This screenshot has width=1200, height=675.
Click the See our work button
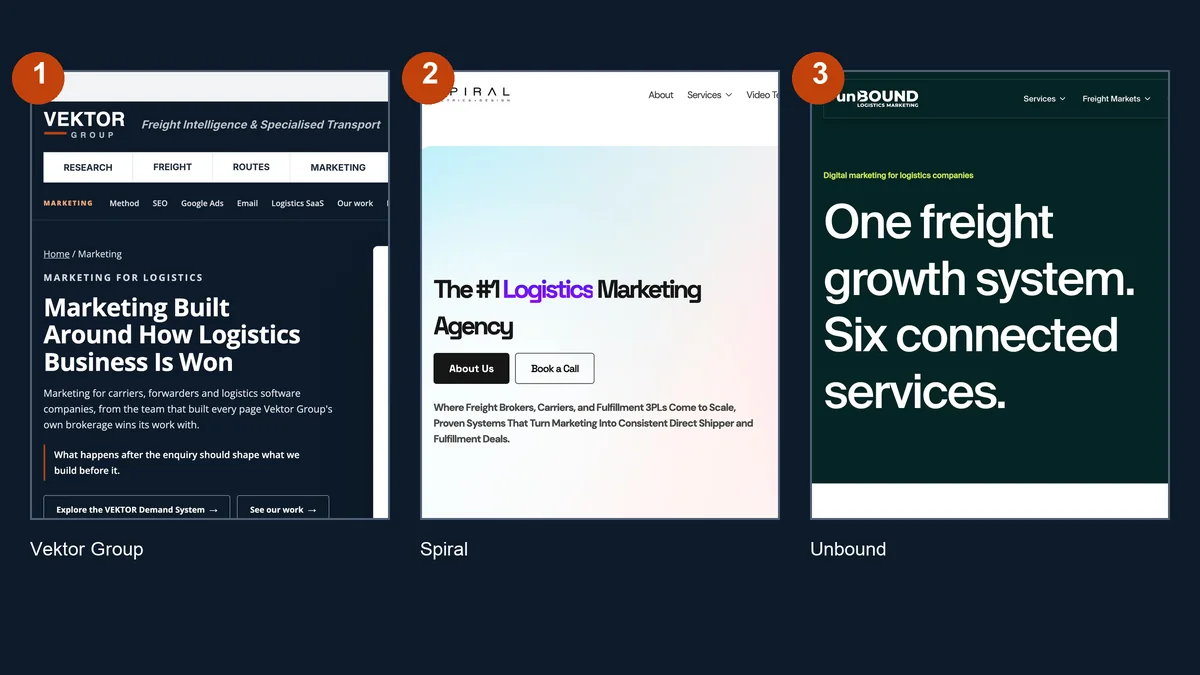[283, 509]
